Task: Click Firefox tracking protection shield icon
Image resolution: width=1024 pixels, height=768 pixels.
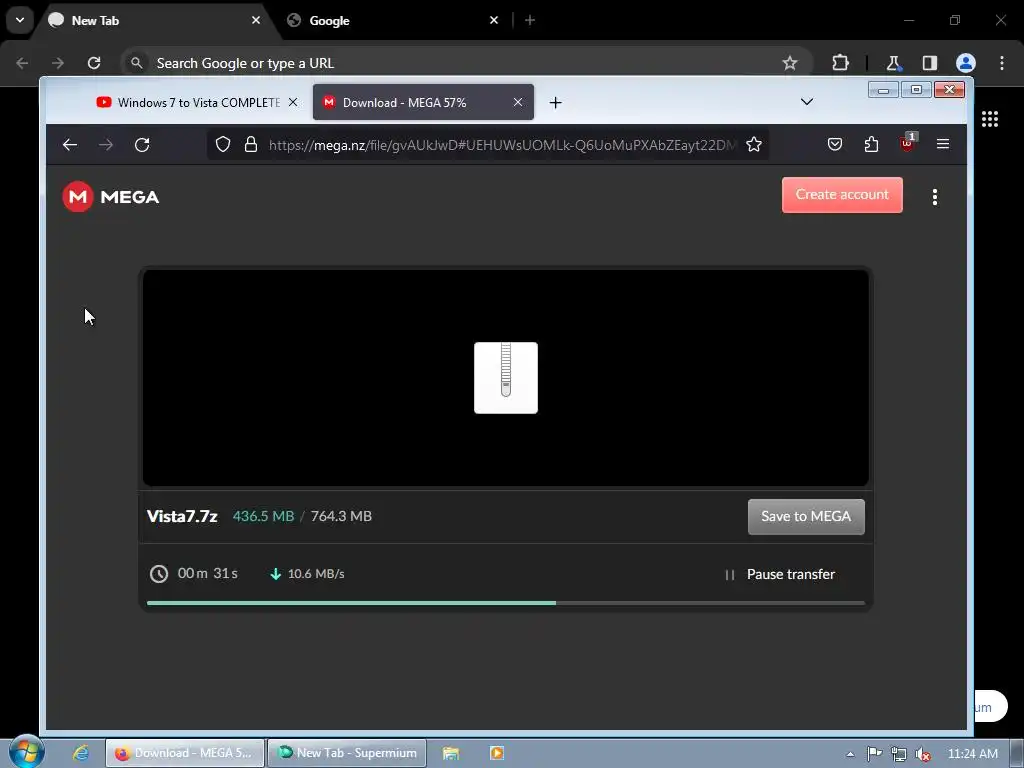Action: (x=223, y=144)
